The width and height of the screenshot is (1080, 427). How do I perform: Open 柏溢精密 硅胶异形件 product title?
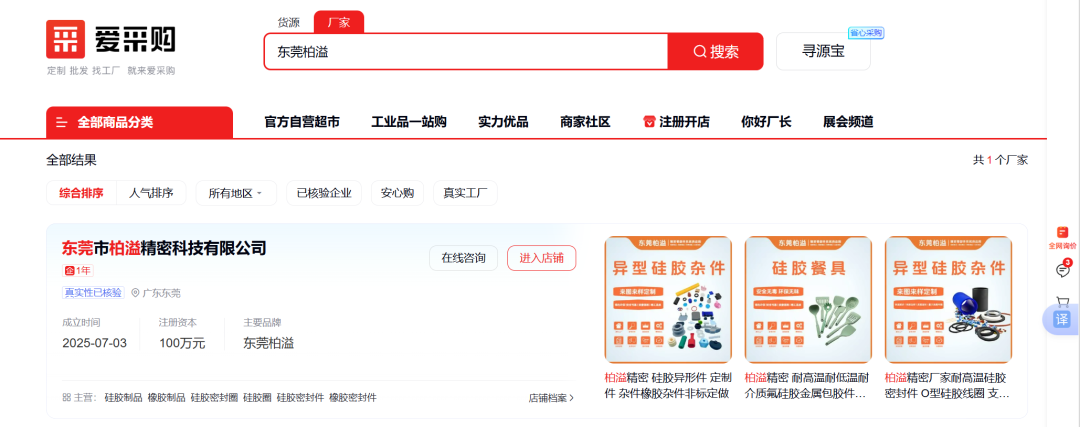pyautogui.click(x=667, y=386)
